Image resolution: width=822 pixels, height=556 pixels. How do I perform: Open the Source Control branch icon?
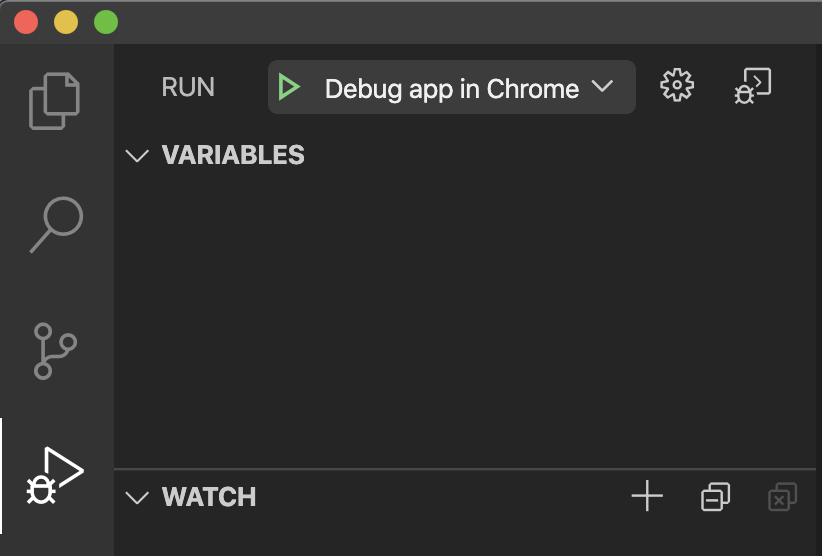(55, 351)
